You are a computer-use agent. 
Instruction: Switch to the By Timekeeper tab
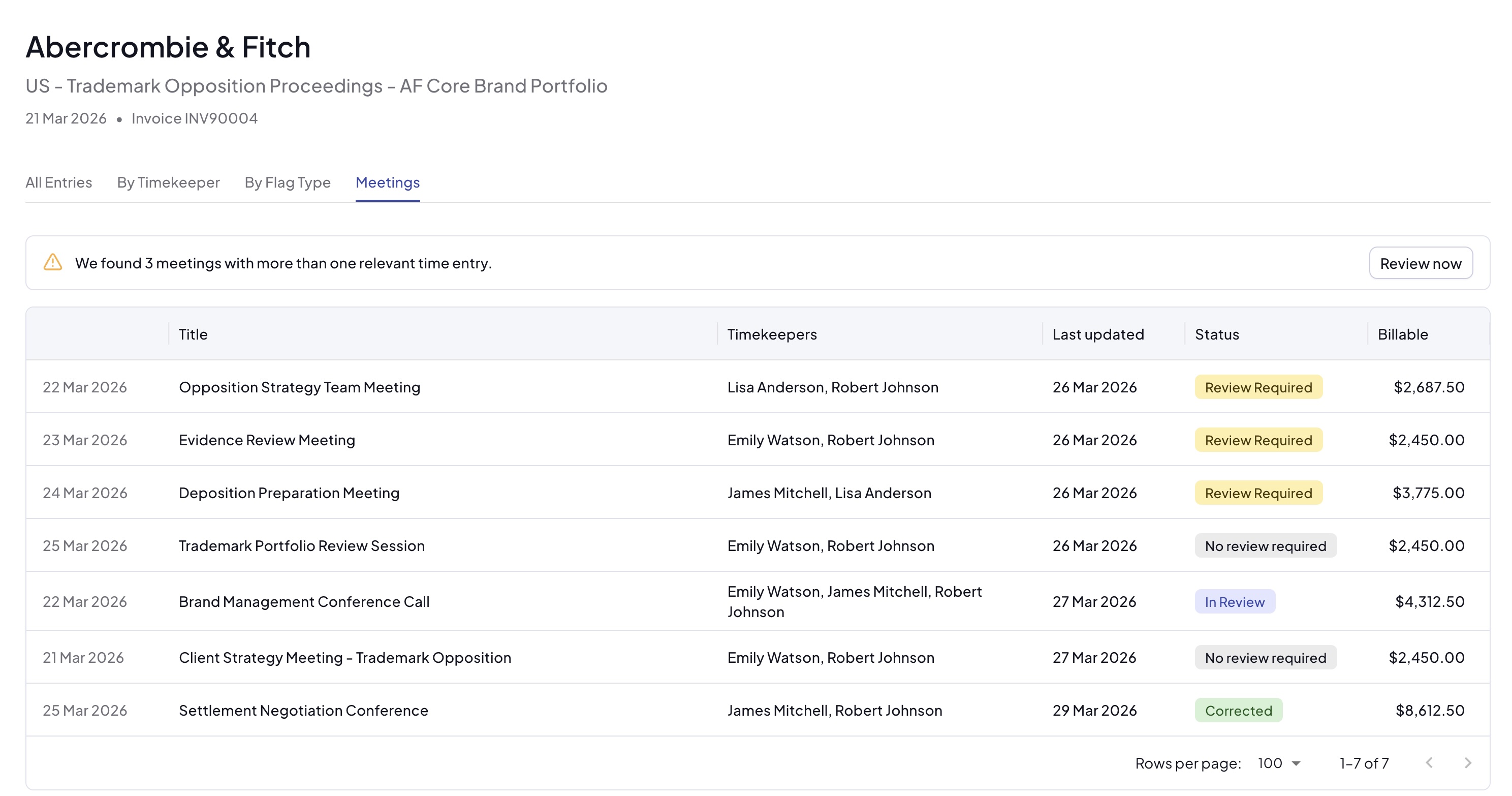[x=169, y=182]
